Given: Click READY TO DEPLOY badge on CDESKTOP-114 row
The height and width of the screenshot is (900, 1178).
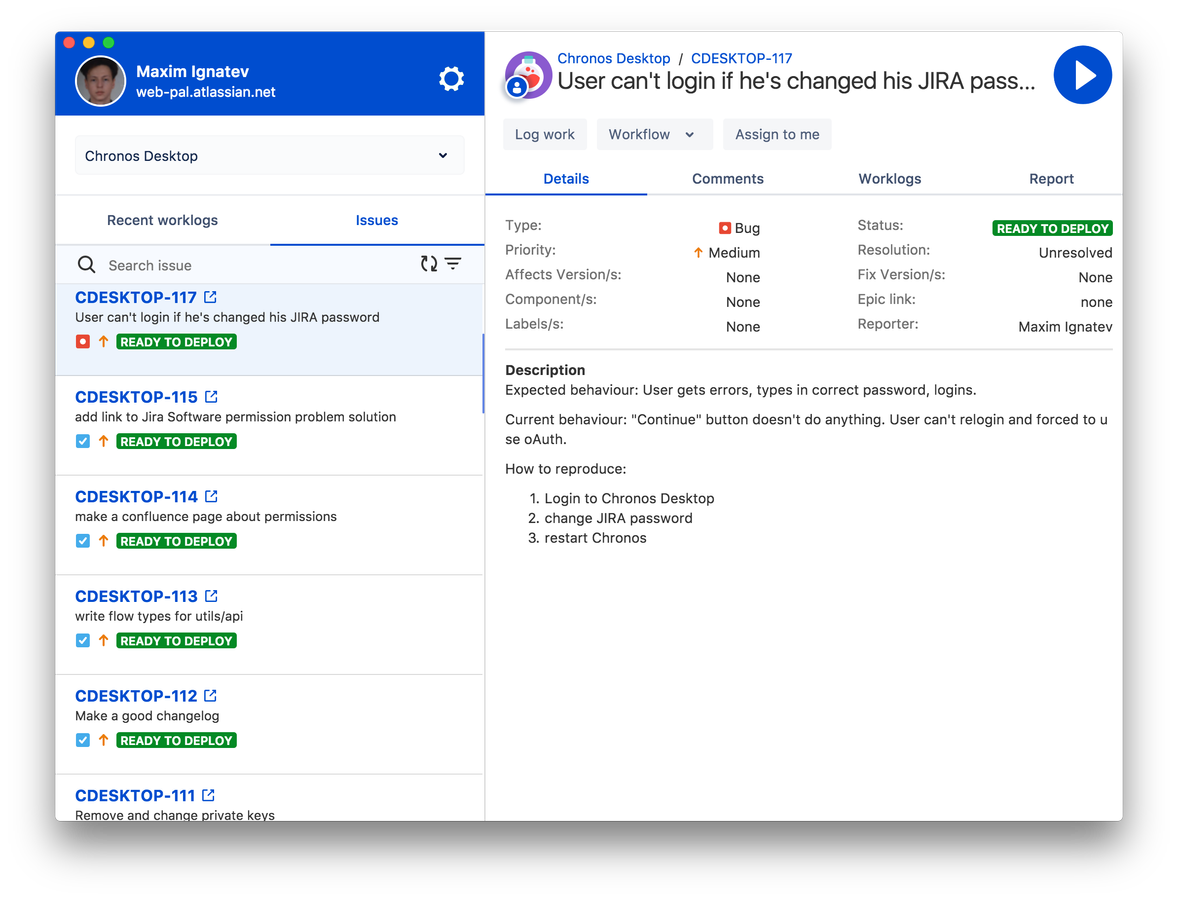Looking at the screenshot, I should point(177,541).
